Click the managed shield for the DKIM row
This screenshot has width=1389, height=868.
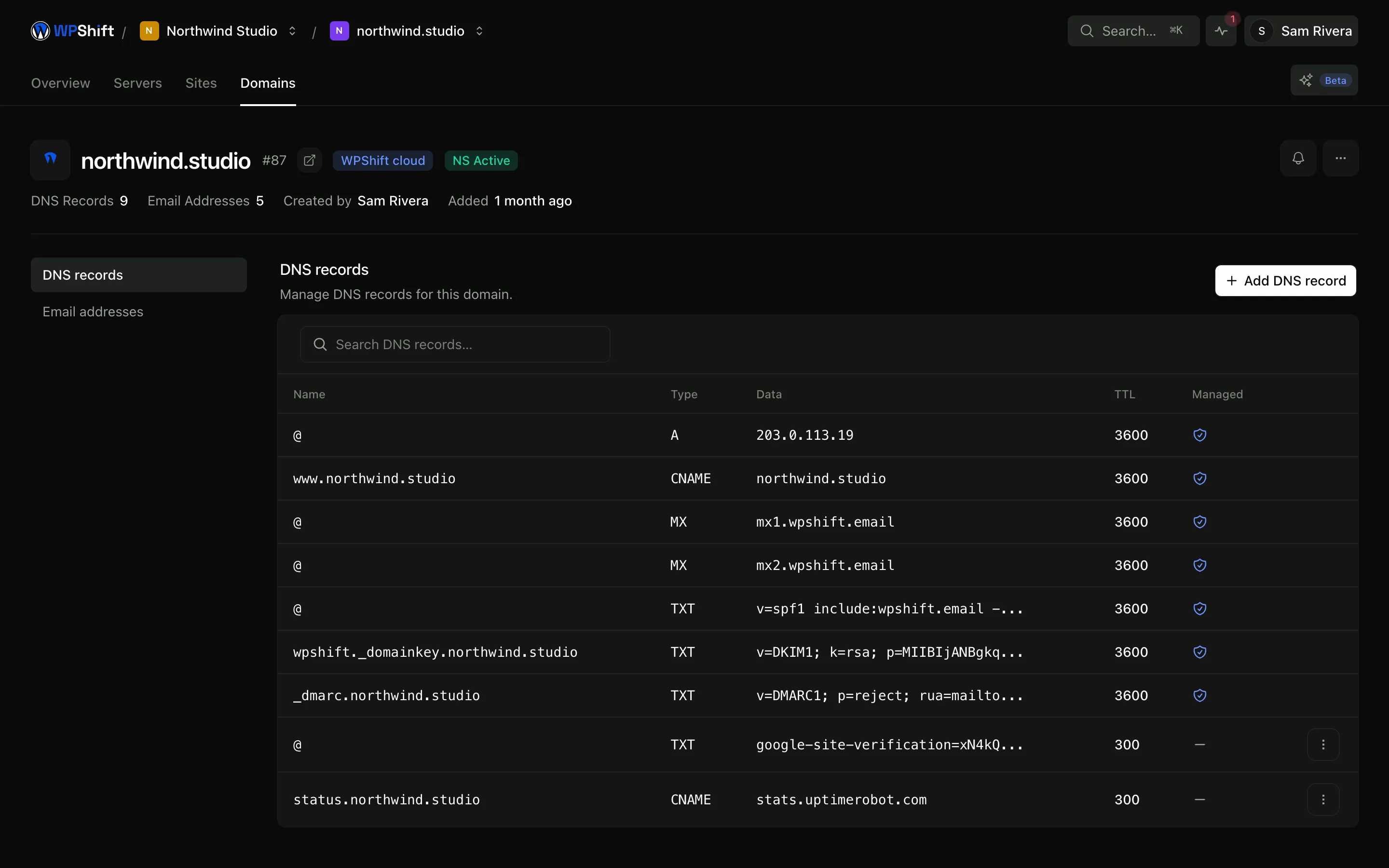(1199, 652)
